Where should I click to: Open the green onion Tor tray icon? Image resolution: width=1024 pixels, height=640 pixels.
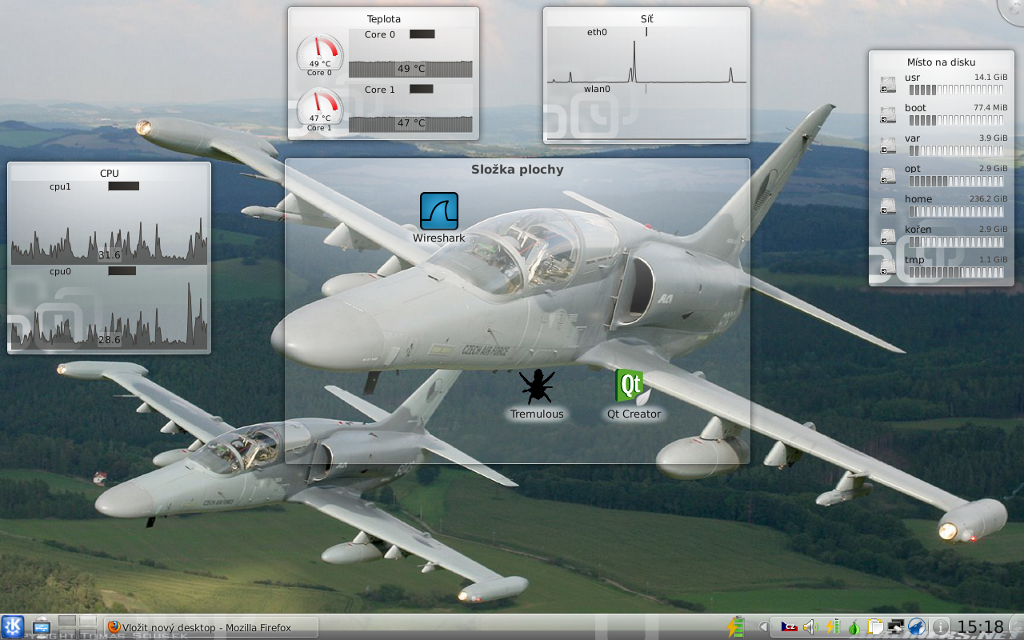click(854, 628)
